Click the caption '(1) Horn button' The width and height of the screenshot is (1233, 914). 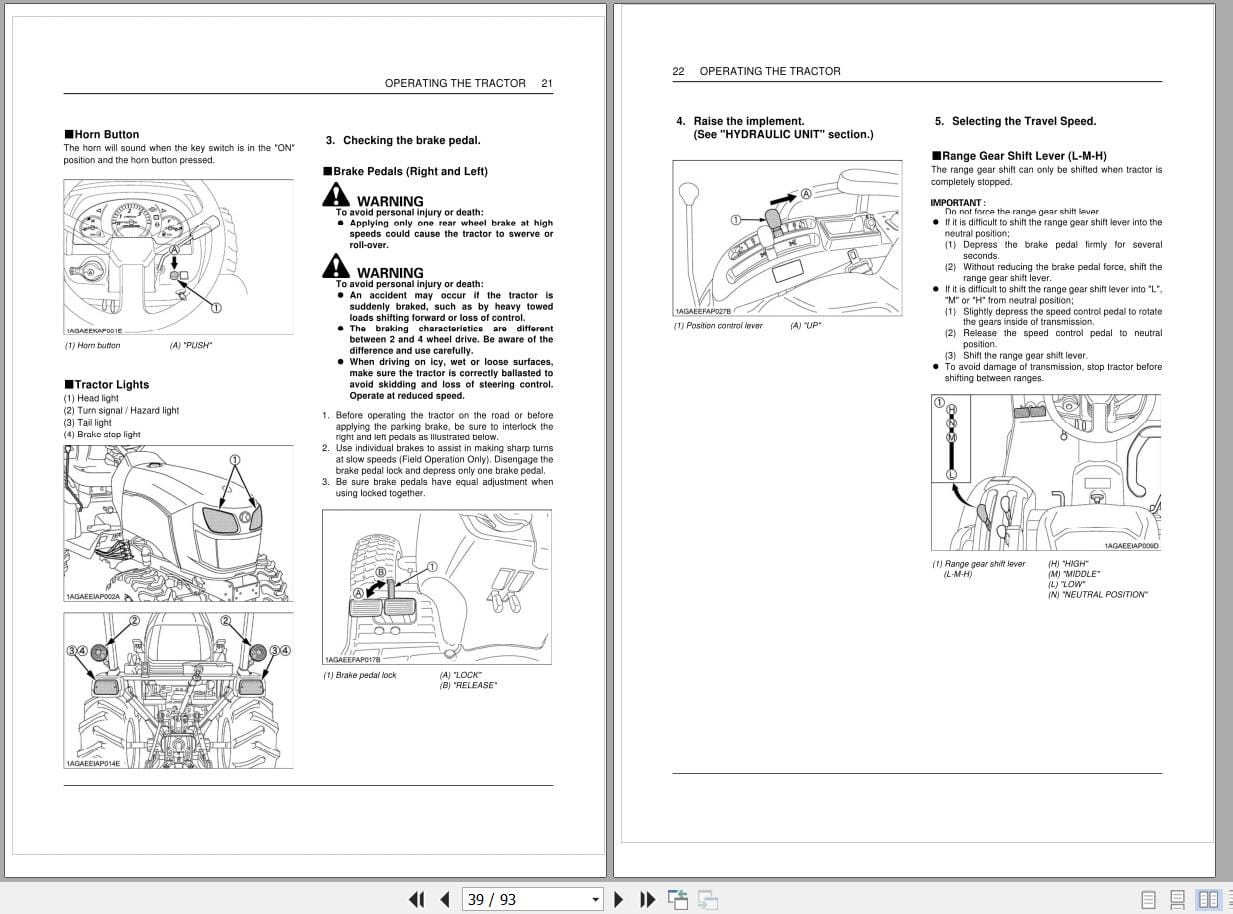click(93, 345)
